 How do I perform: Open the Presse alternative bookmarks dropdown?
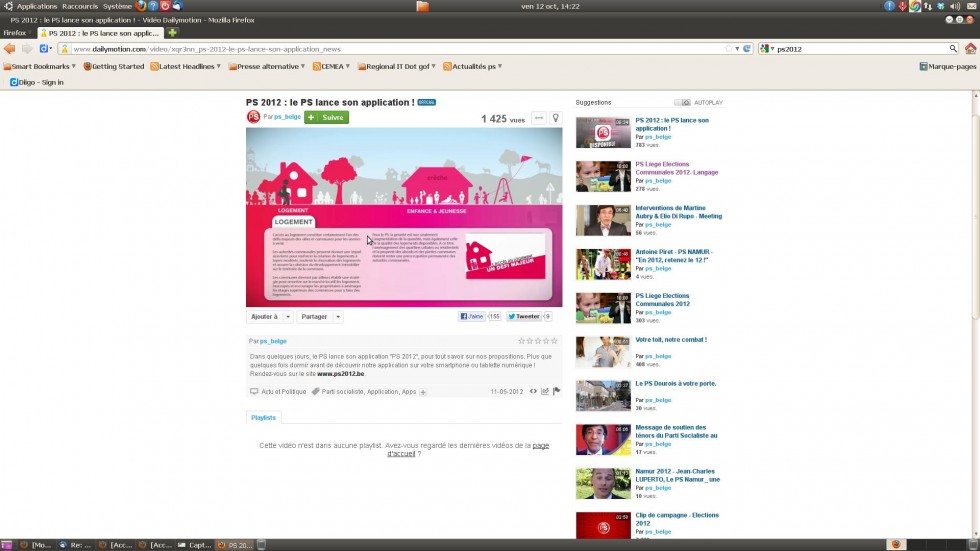pos(267,66)
